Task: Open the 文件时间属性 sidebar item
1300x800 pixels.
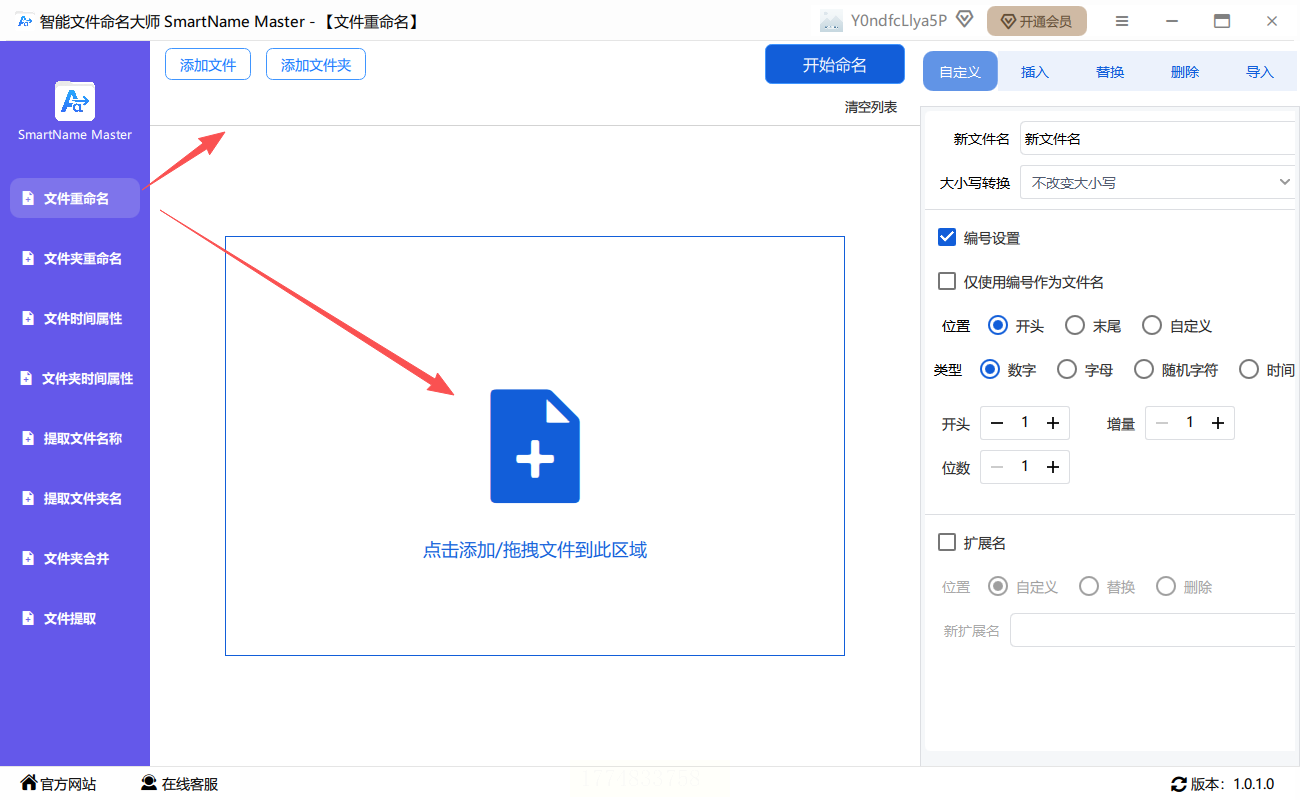Action: [75, 318]
